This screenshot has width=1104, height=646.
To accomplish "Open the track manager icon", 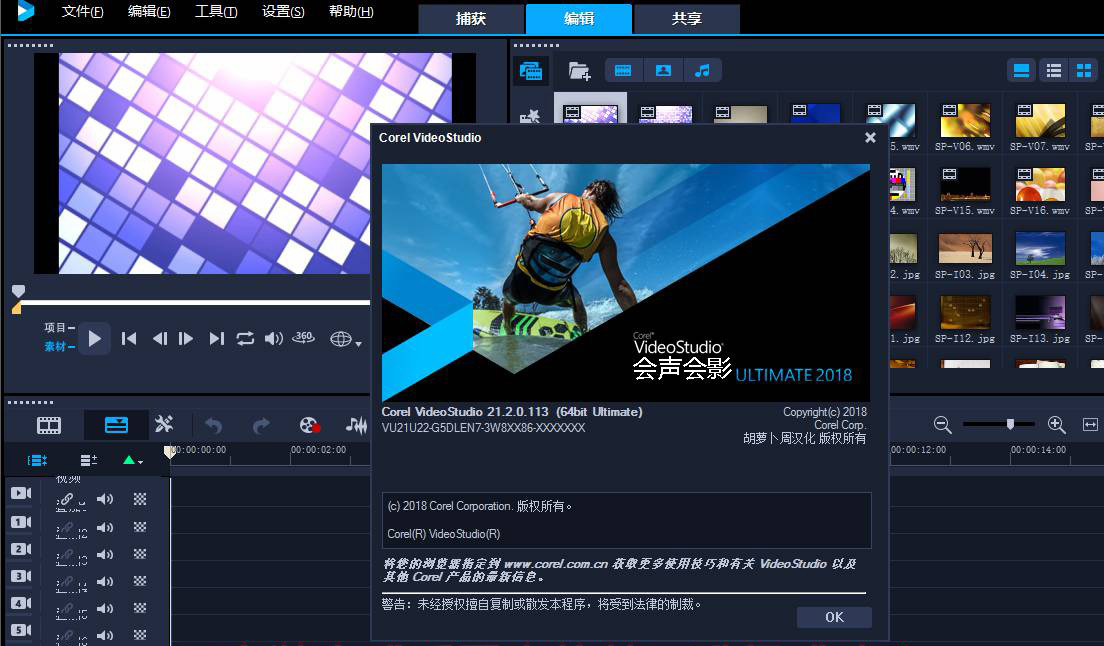I will pyautogui.click(x=89, y=460).
